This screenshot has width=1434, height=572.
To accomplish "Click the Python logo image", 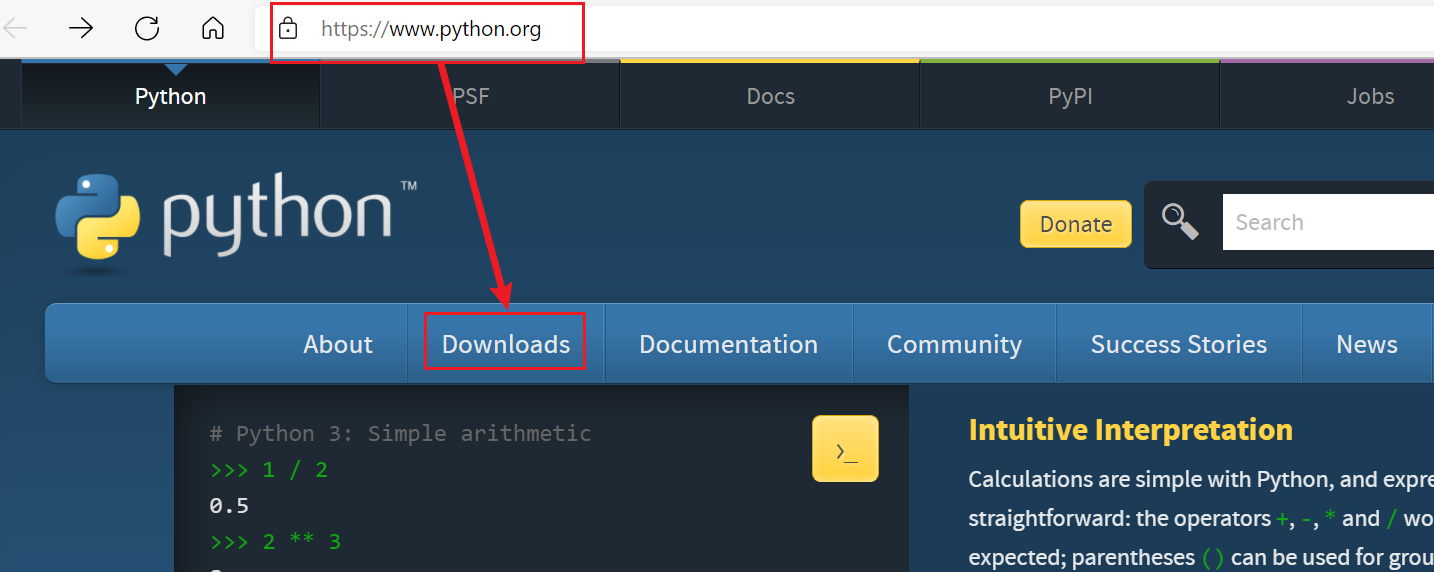I will (x=236, y=222).
